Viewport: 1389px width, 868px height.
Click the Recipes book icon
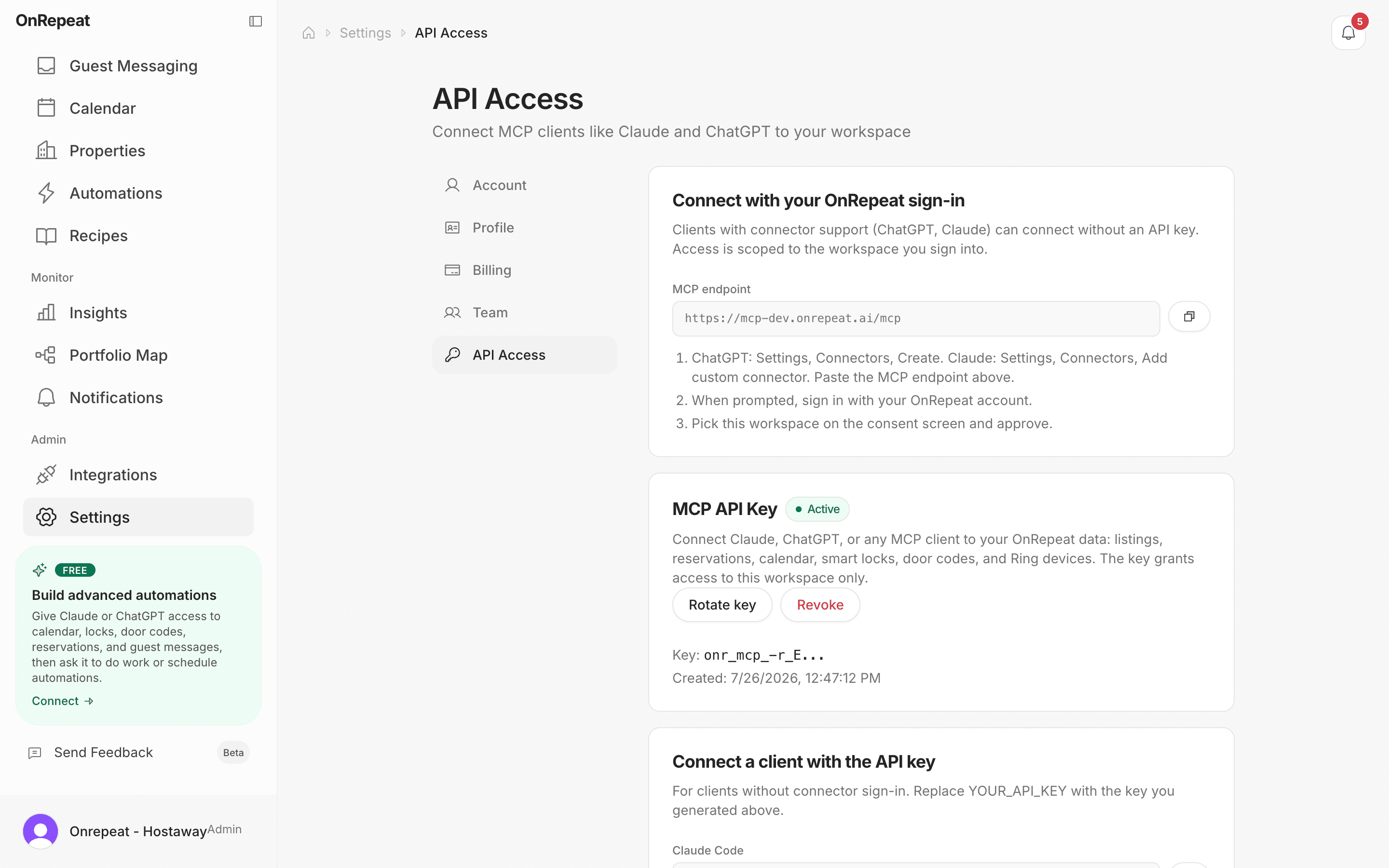click(x=46, y=235)
